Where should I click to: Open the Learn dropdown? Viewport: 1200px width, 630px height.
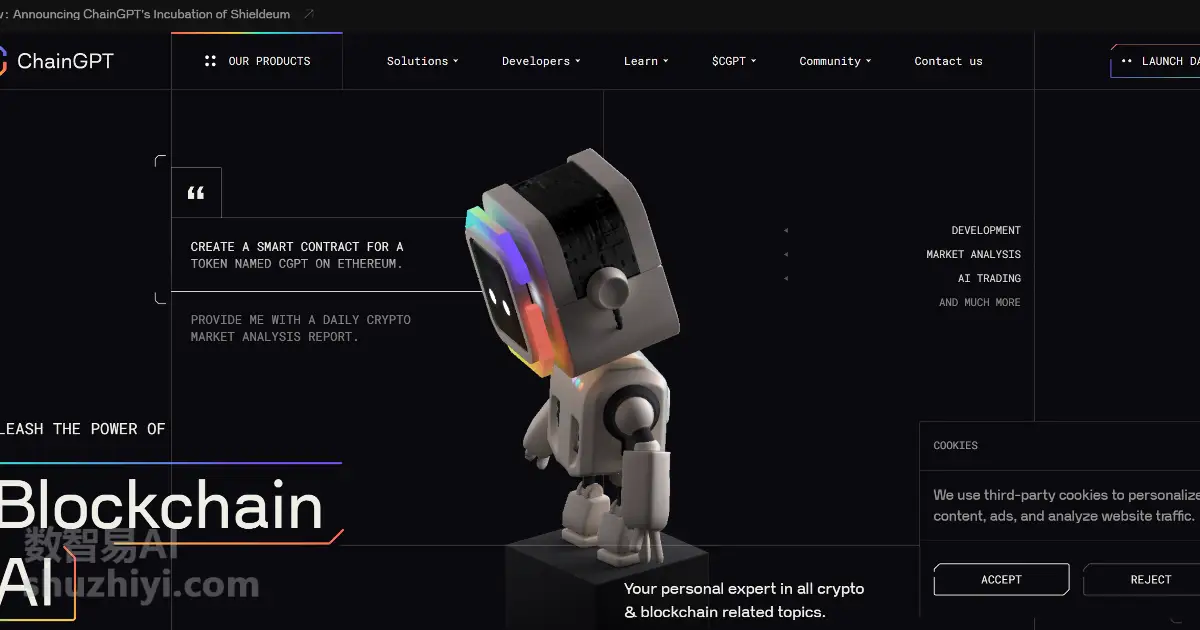coord(646,61)
